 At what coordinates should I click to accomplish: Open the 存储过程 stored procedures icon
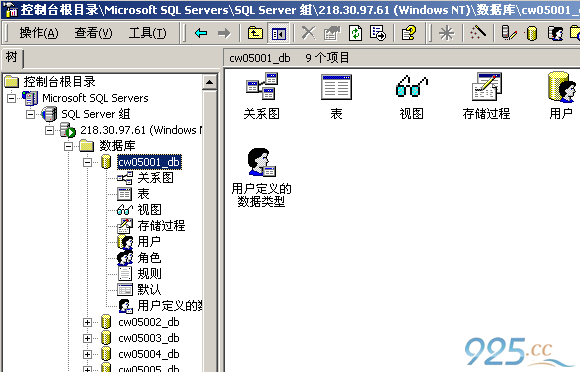click(486, 86)
